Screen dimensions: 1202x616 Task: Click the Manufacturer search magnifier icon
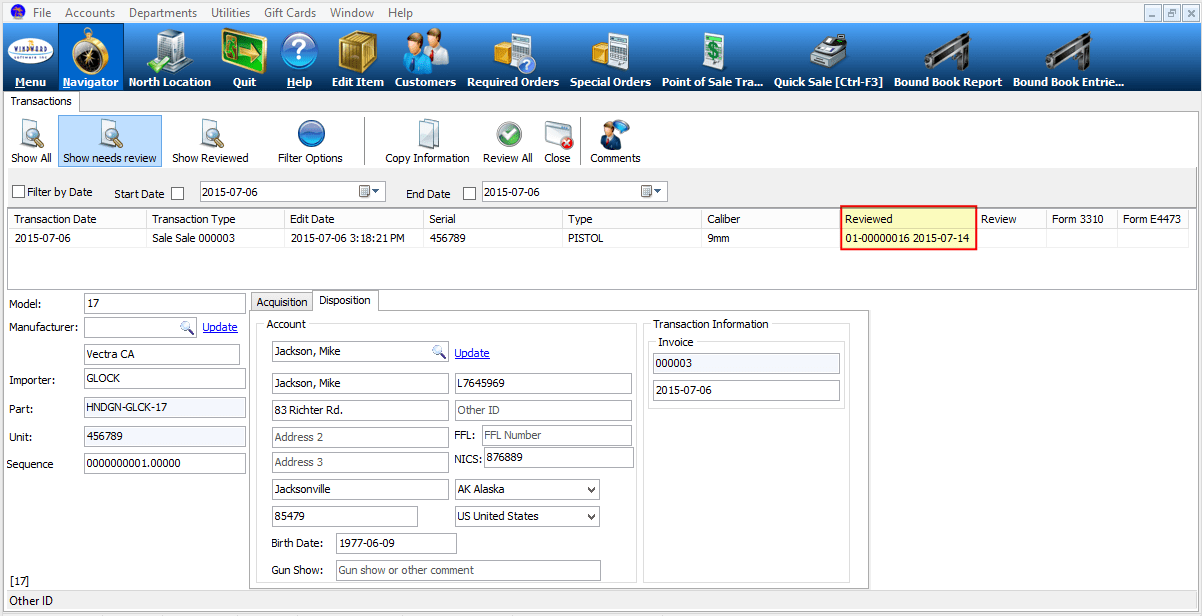click(187, 327)
